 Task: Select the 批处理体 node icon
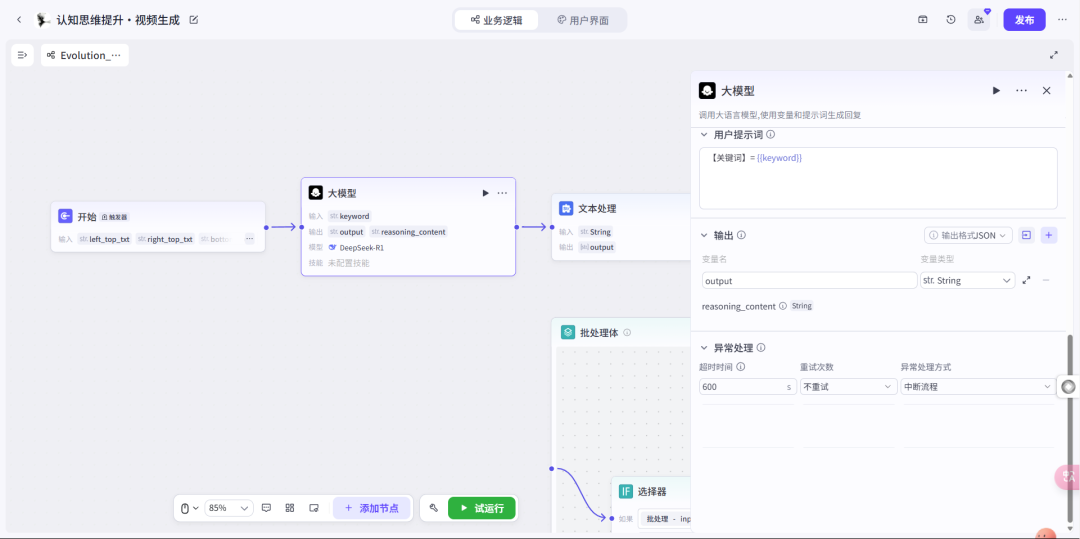point(568,332)
